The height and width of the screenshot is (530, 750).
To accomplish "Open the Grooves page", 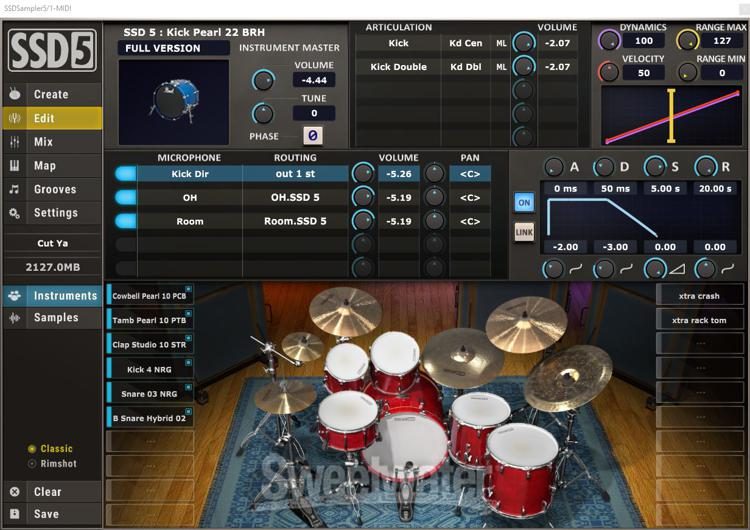I will pyautogui.click(x=53, y=189).
